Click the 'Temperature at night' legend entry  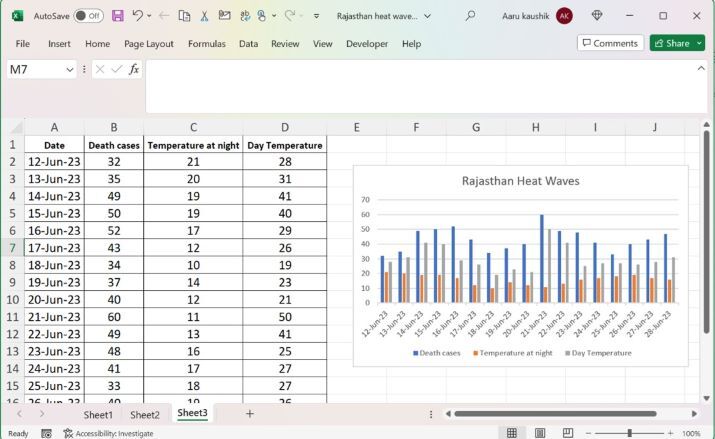pos(513,353)
